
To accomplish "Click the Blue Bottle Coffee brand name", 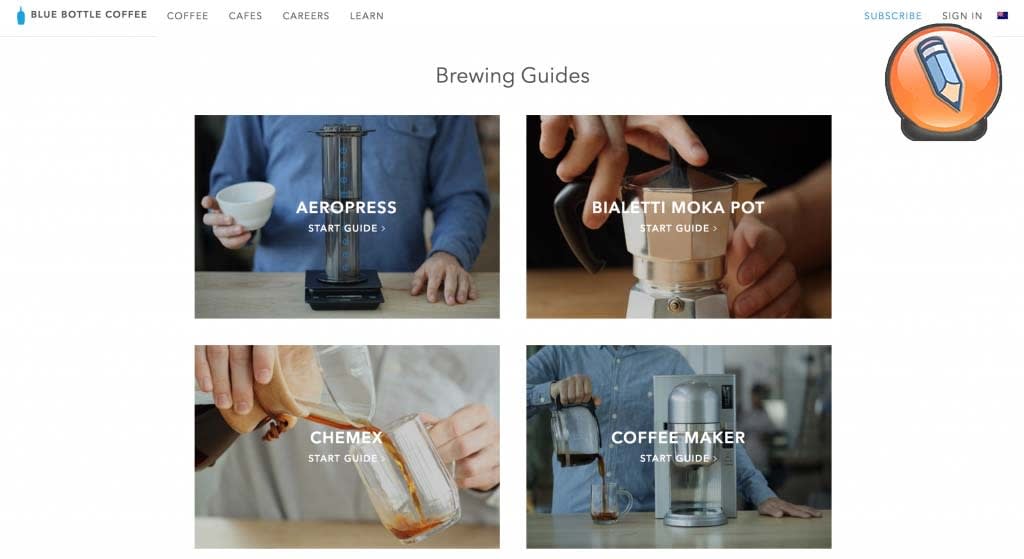I will pos(89,14).
